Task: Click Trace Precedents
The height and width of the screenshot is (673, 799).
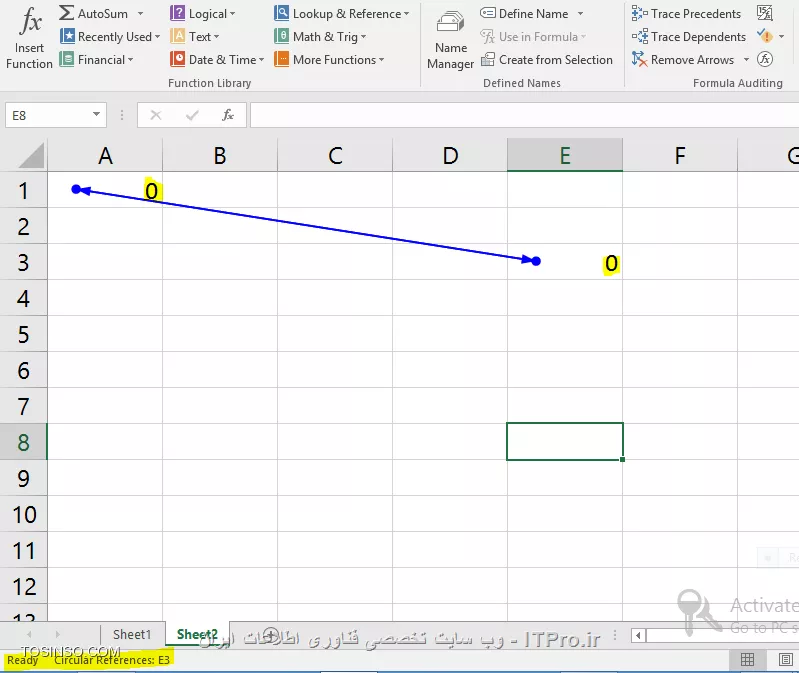Action: [x=686, y=14]
